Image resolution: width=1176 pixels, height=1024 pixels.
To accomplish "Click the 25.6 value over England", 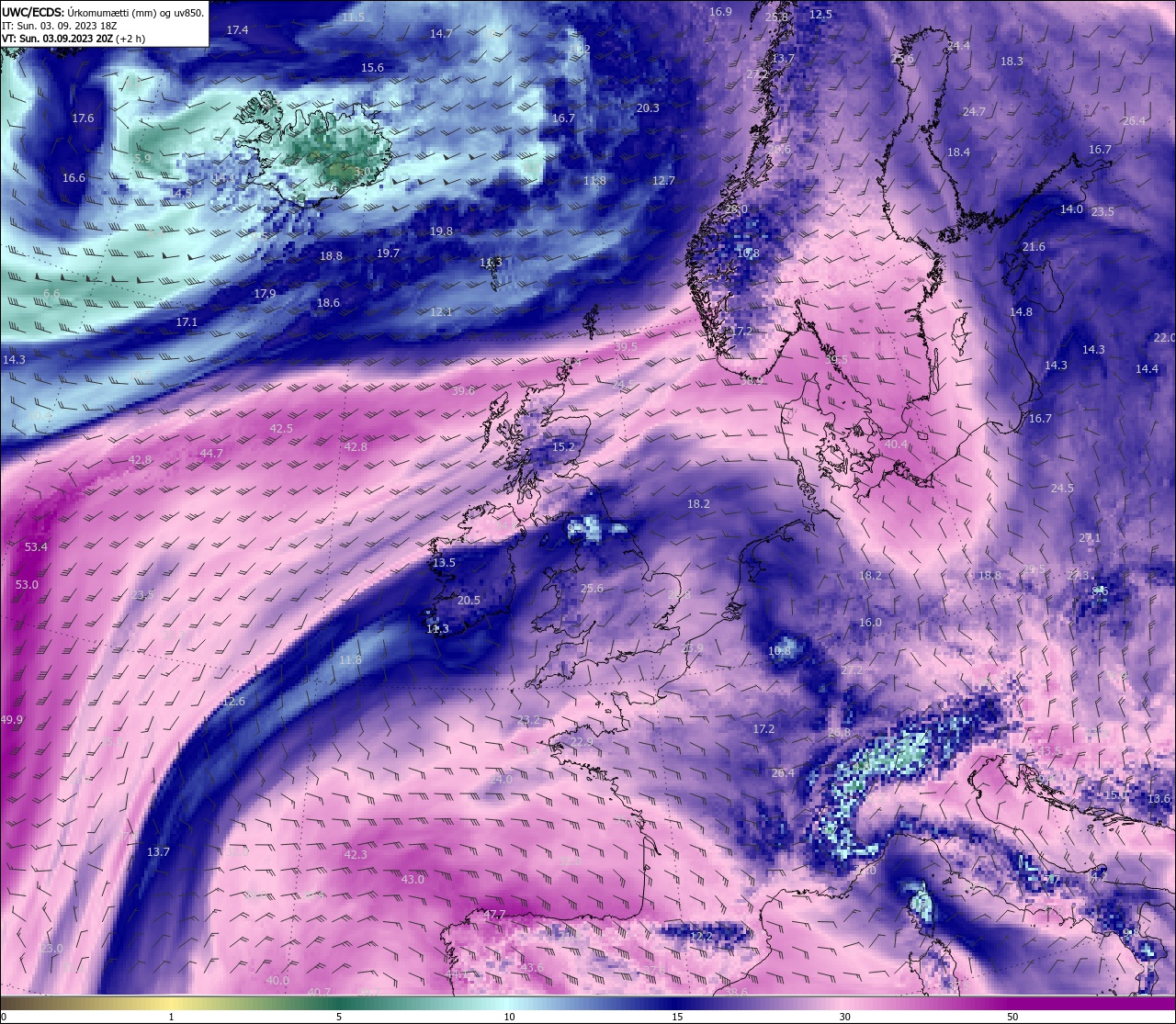I will [x=592, y=589].
